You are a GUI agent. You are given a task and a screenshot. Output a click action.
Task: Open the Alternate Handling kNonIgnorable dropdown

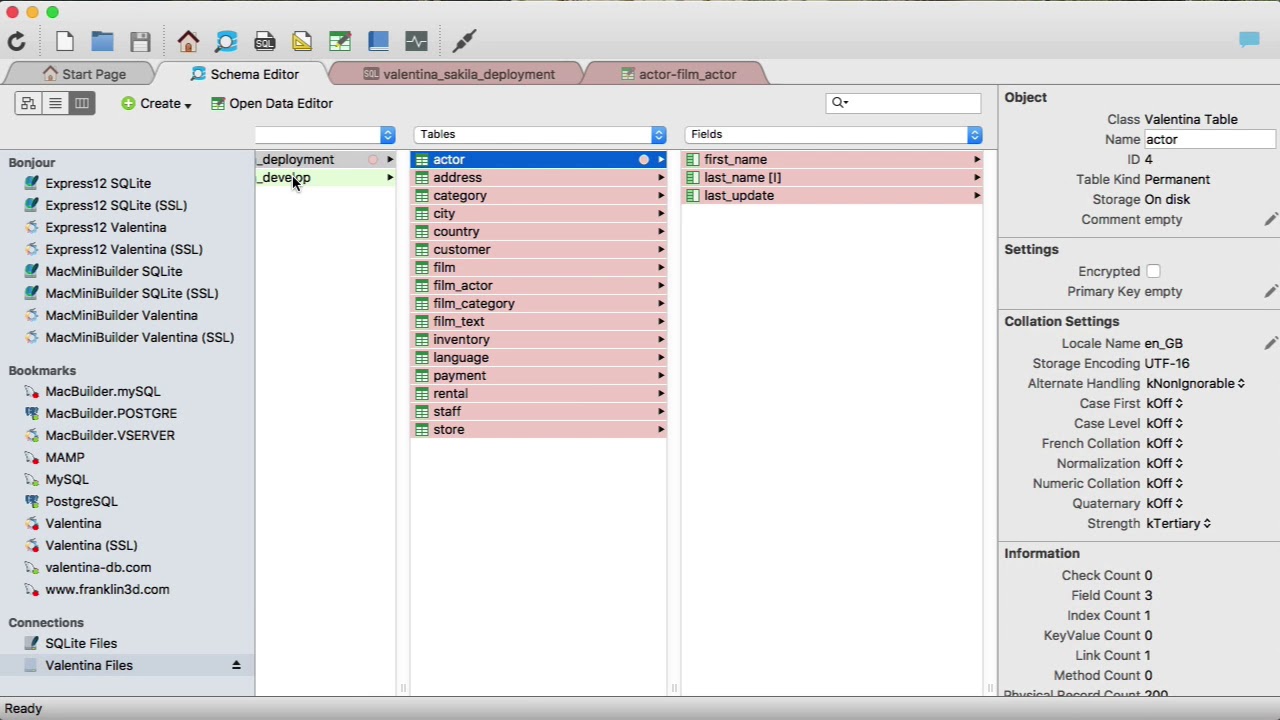(x=1196, y=383)
